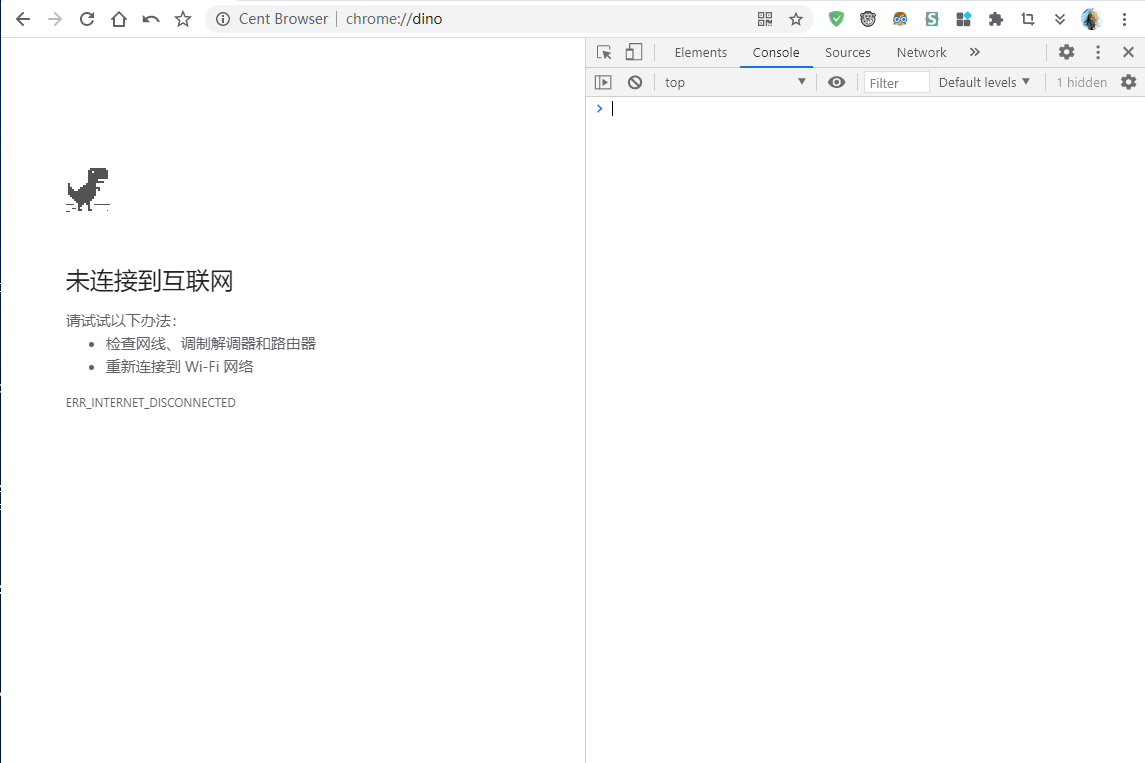
Task: Toggle the device toolbar icon
Action: pos(634,52)
